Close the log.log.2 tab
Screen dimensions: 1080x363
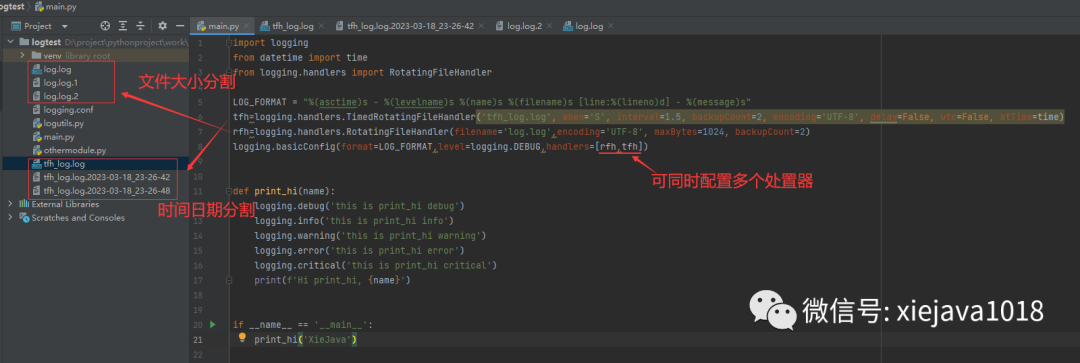(549, 26)
